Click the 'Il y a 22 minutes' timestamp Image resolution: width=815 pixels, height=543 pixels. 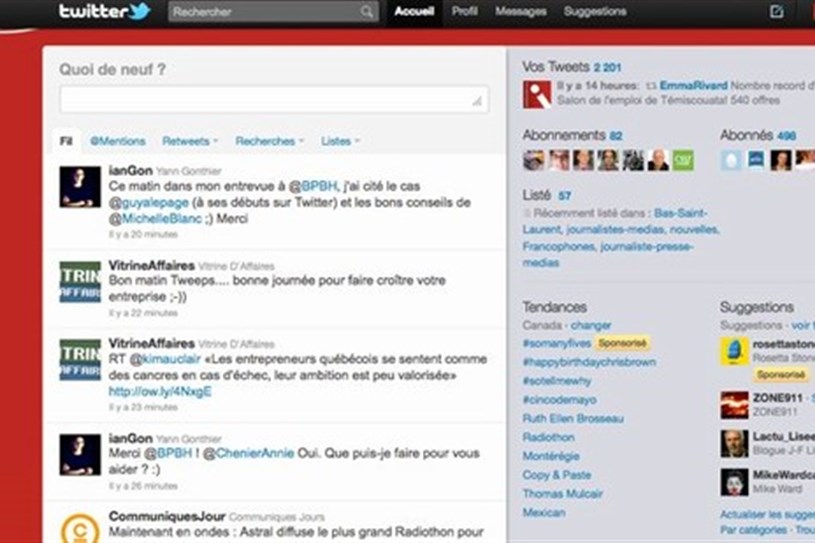143,313
